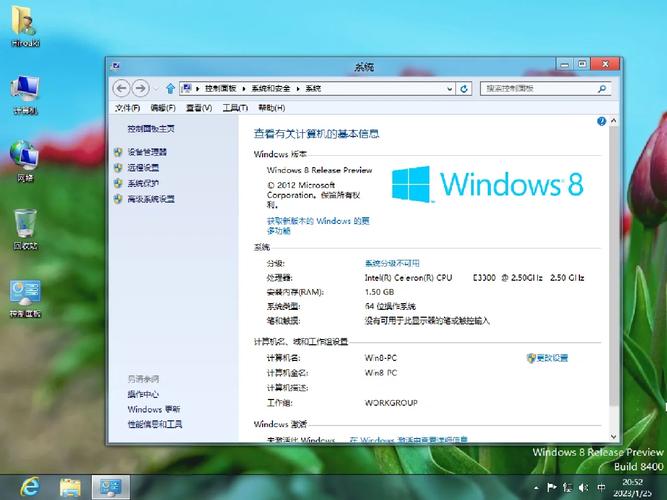
Task: Open help with the blue question mark
Action: pos(601,121)
